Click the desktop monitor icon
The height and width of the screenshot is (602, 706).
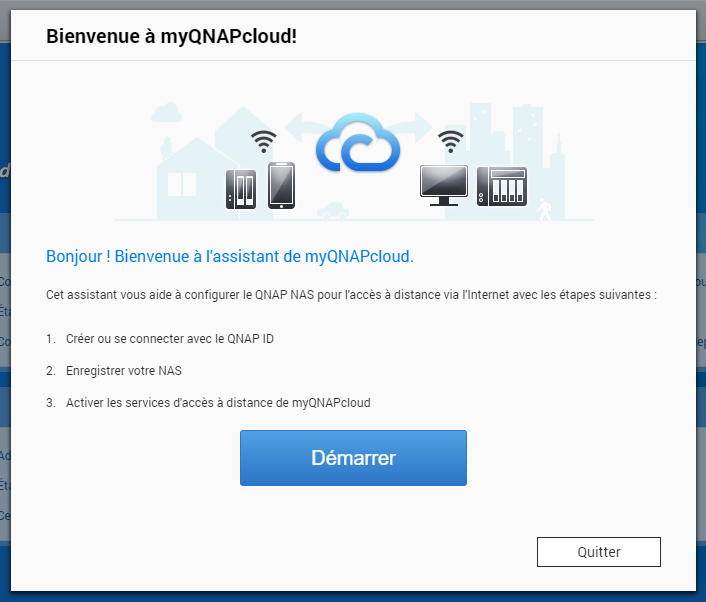443,185
